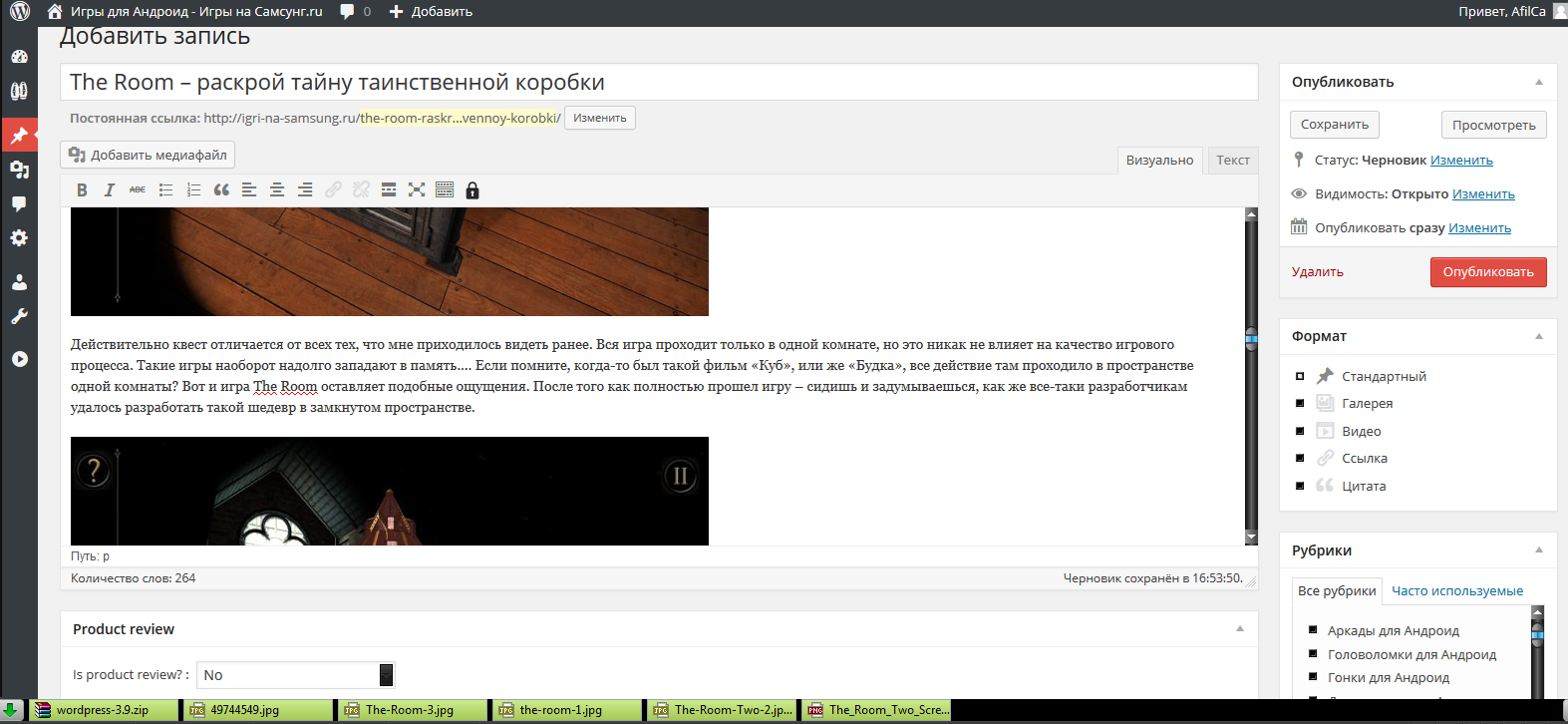The image size is (1568, 724).
Task: Open the Posts pushpin icon in sidebar
Action: click(x=19, y=135)
